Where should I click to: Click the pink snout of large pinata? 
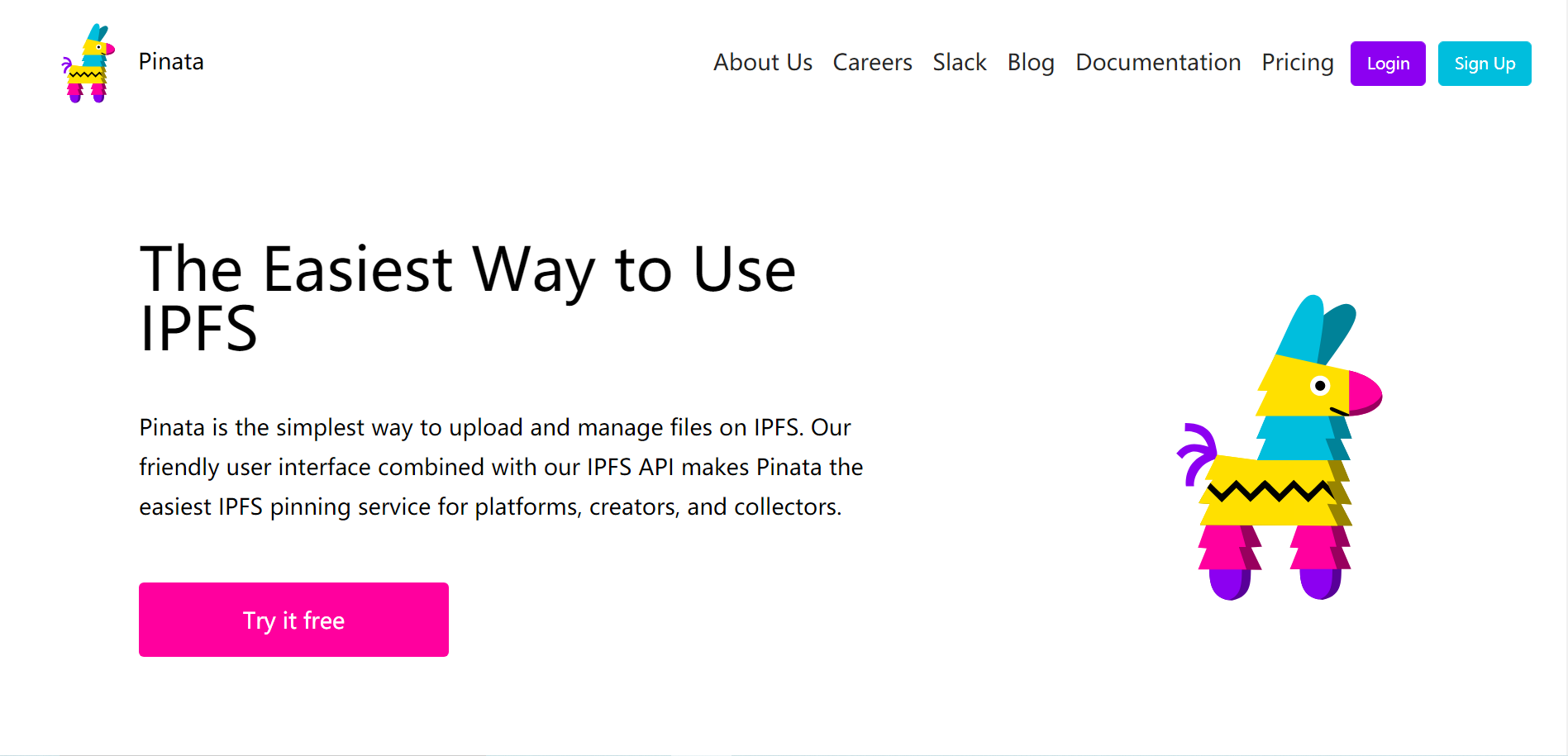[x=1364, y=392]
